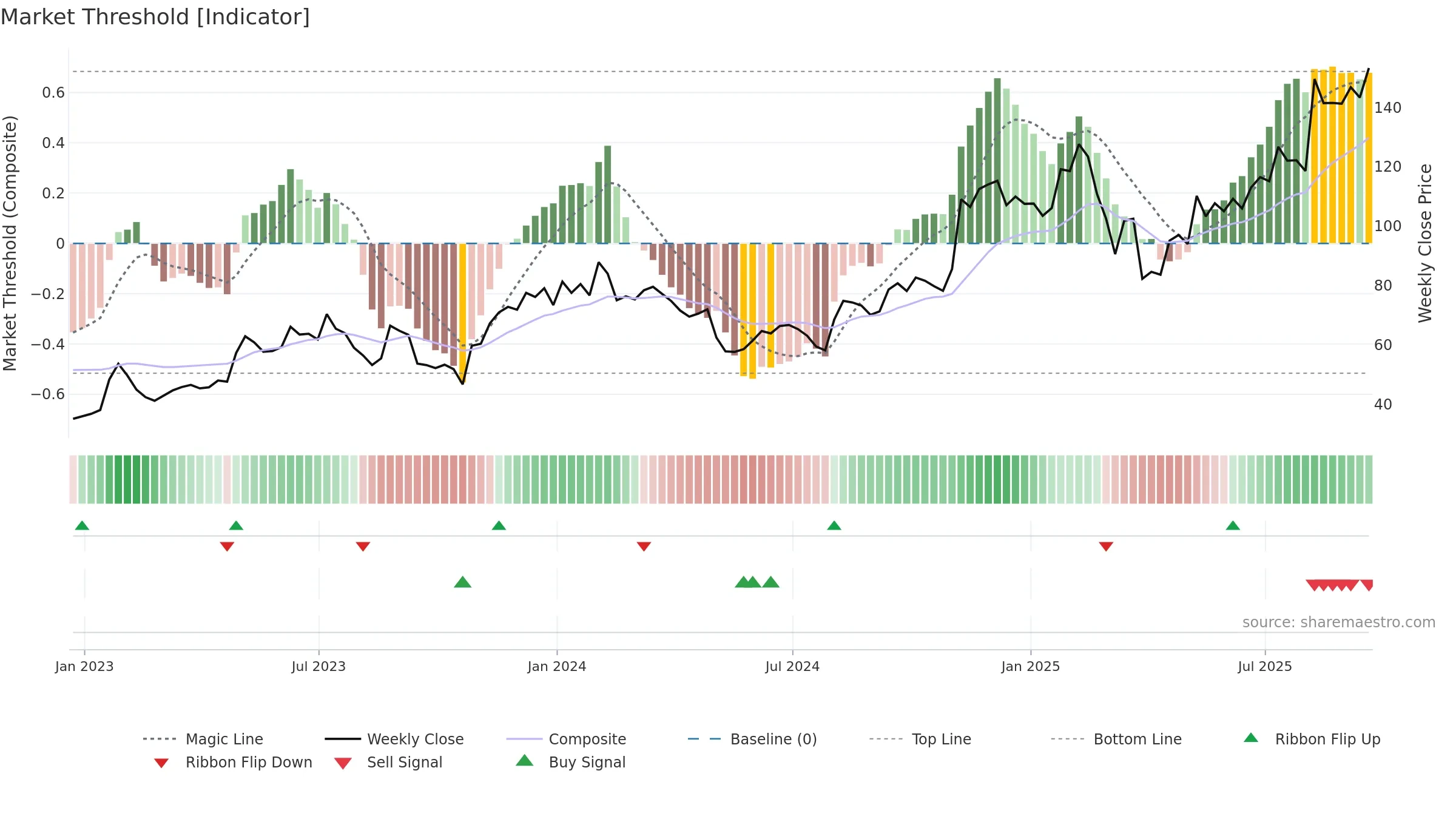Click the 80 right axis tick label
This screenshot has height=819, width=1456.
point(1383,286)
